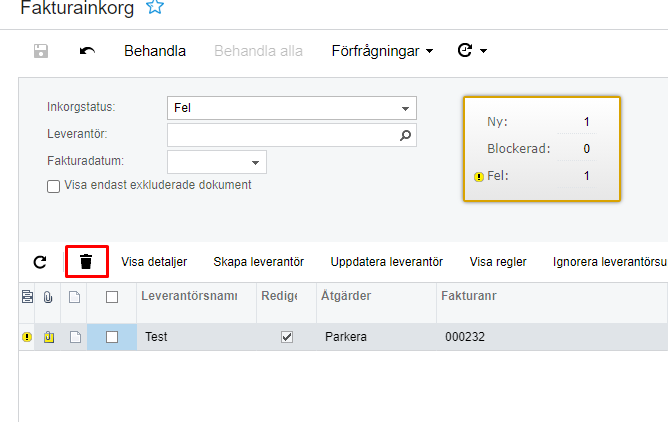This screenshot has width=668, height=422.
Task: Click Uppdatera leverantör button
Action: [386, 262]
